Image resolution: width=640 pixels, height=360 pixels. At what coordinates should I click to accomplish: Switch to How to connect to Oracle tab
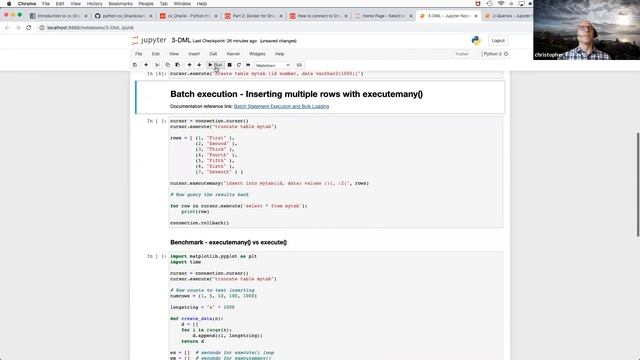318,16
